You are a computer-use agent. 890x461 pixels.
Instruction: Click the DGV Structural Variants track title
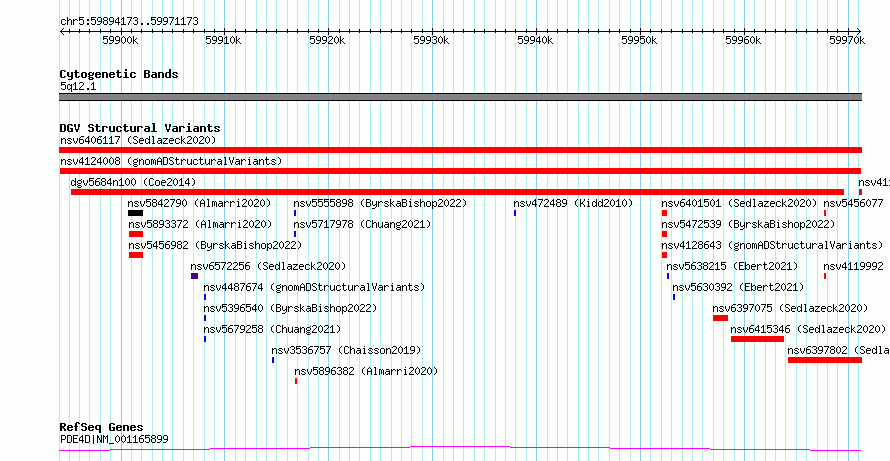coord(140,128)
